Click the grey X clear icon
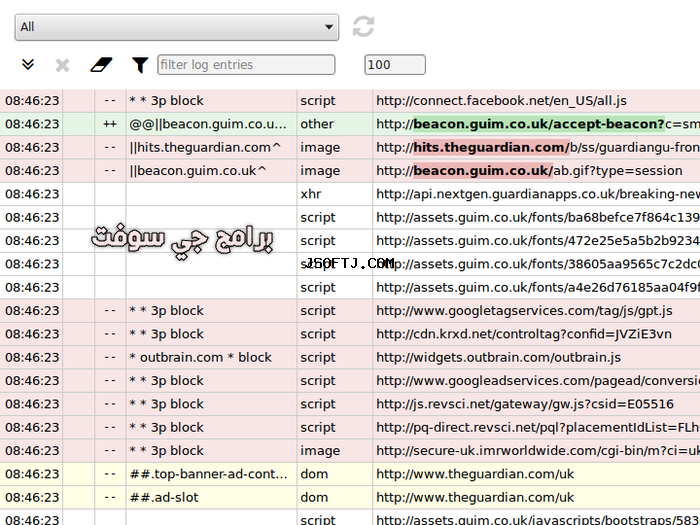This screenshot has height=525, width=700. point(62,65)
